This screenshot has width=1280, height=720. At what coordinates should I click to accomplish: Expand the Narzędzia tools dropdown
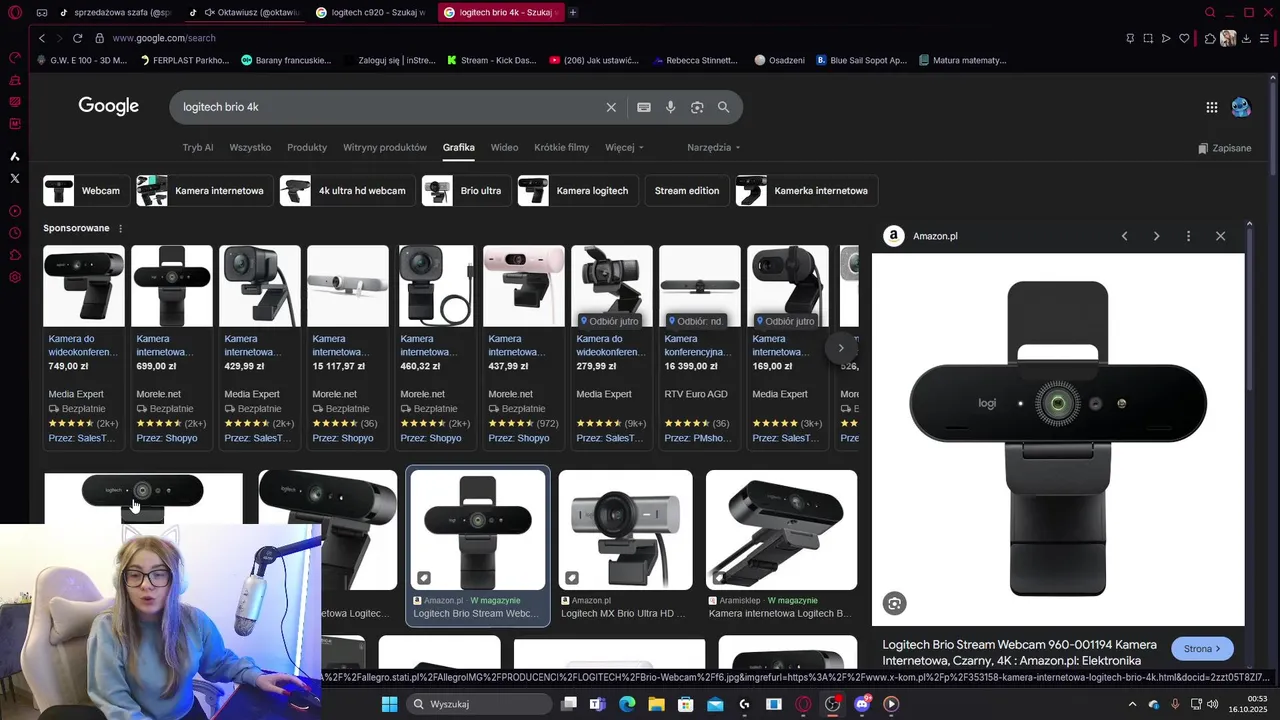point(713,147)
